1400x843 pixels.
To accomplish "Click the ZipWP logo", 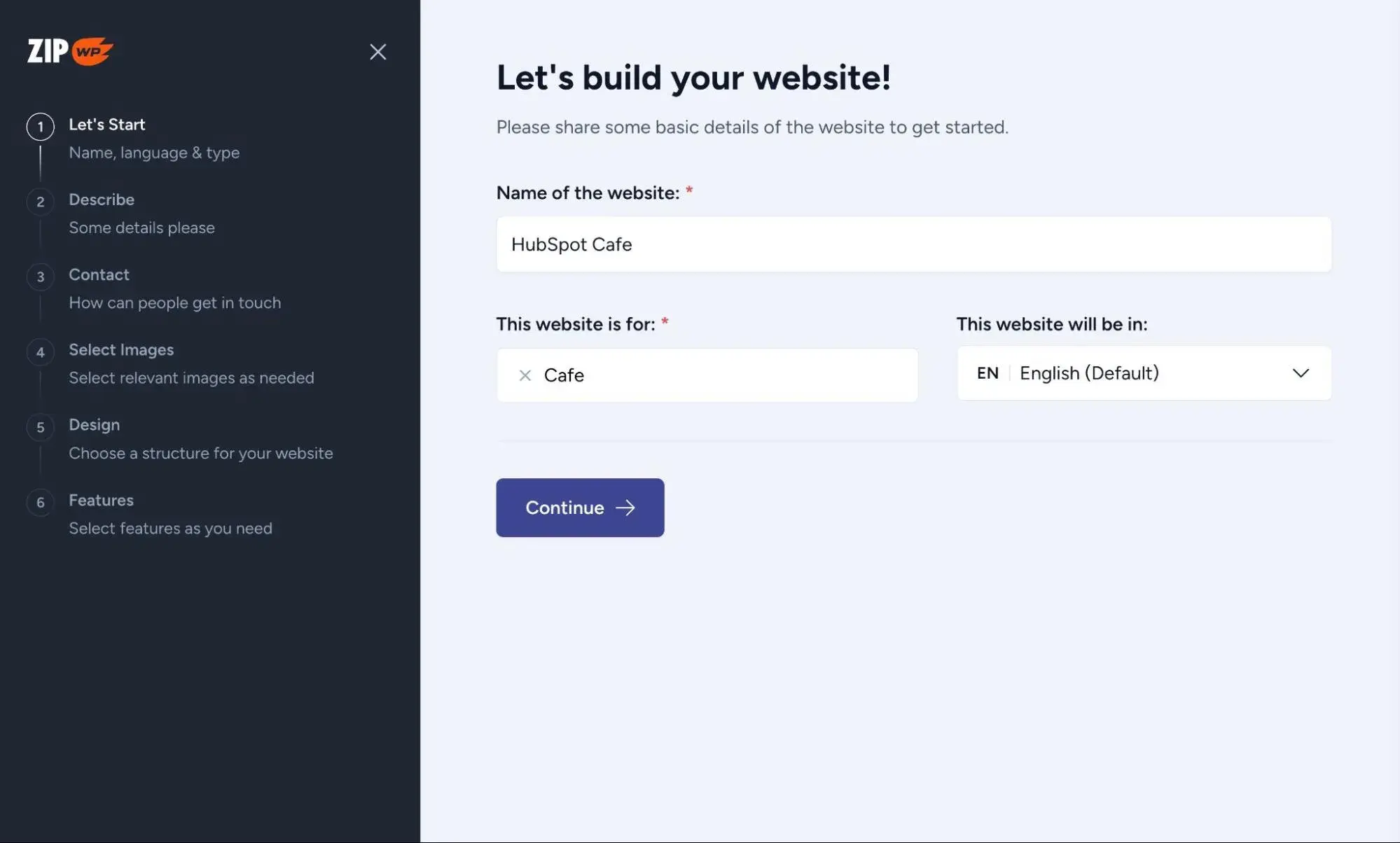I will [x=70, y=51].
